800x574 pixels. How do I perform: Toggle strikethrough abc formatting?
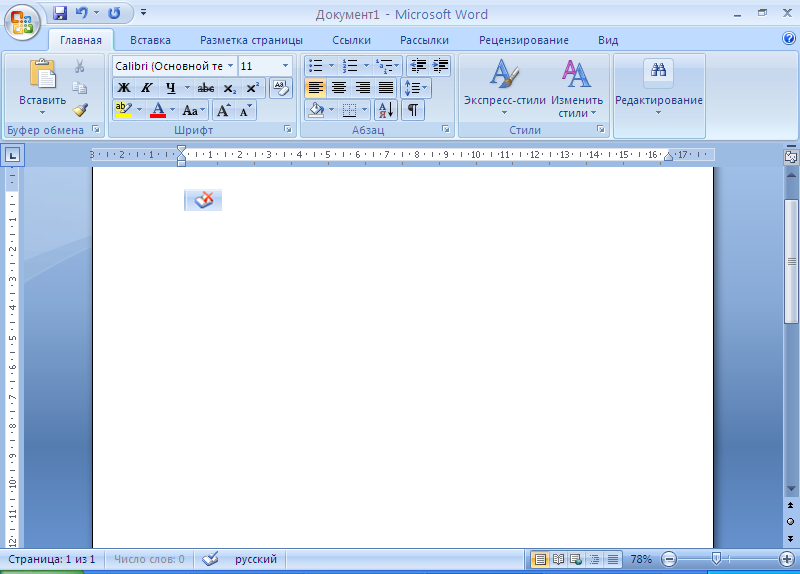206,88
